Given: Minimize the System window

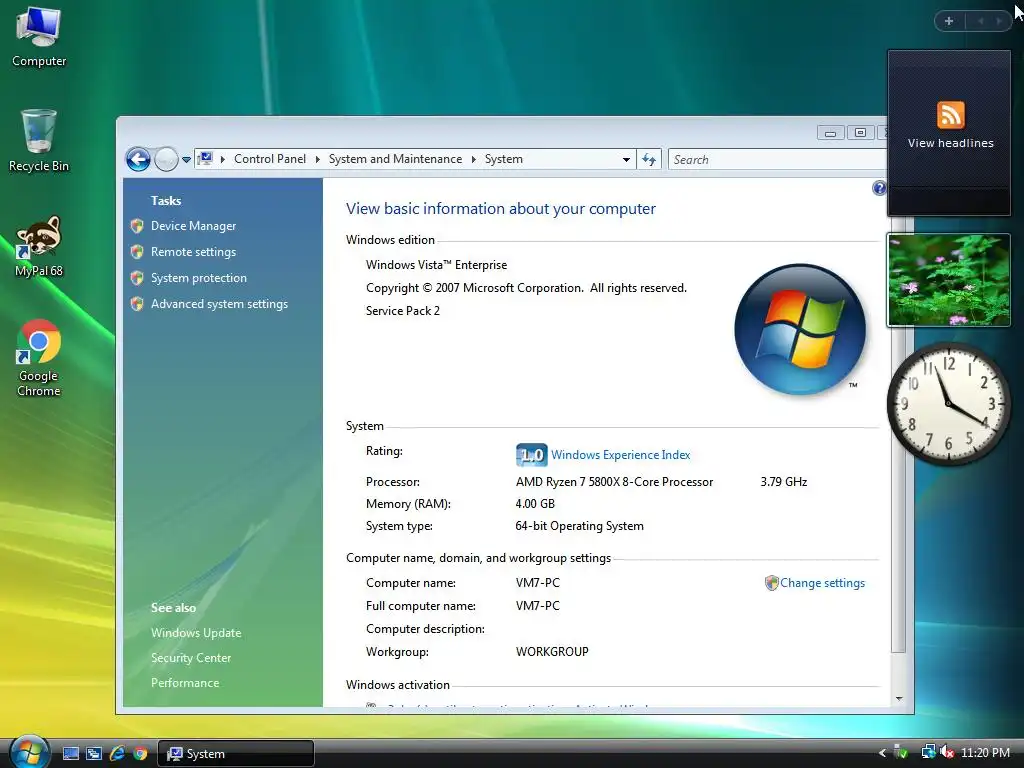Looking at the screenshot, I should coord(830,133).
